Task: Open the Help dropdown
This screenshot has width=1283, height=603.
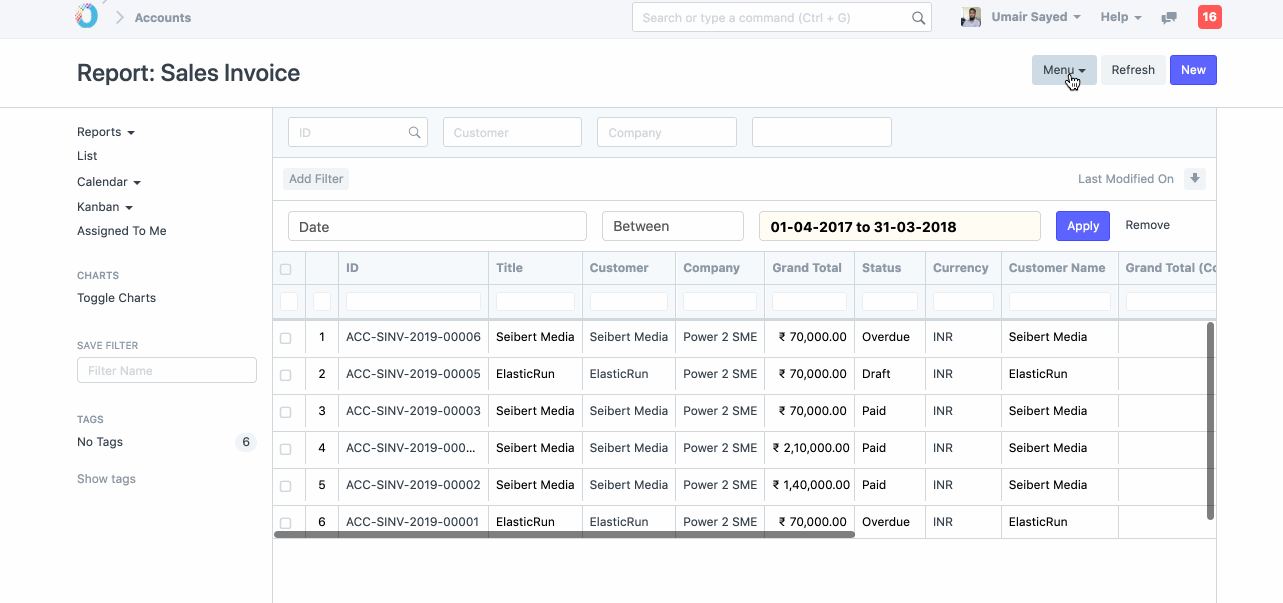Action: click(1121, 17)
